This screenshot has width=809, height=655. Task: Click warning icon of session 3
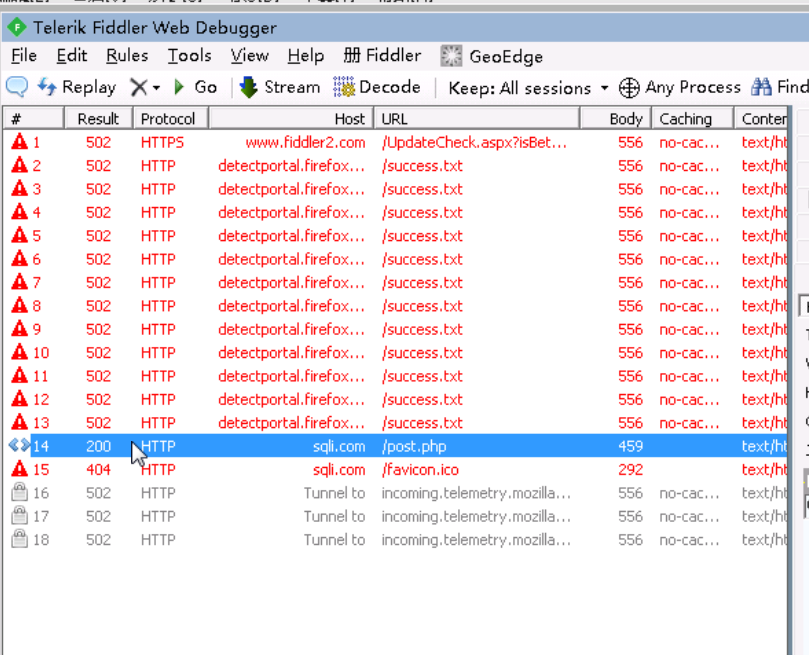[x=20, y=188]
